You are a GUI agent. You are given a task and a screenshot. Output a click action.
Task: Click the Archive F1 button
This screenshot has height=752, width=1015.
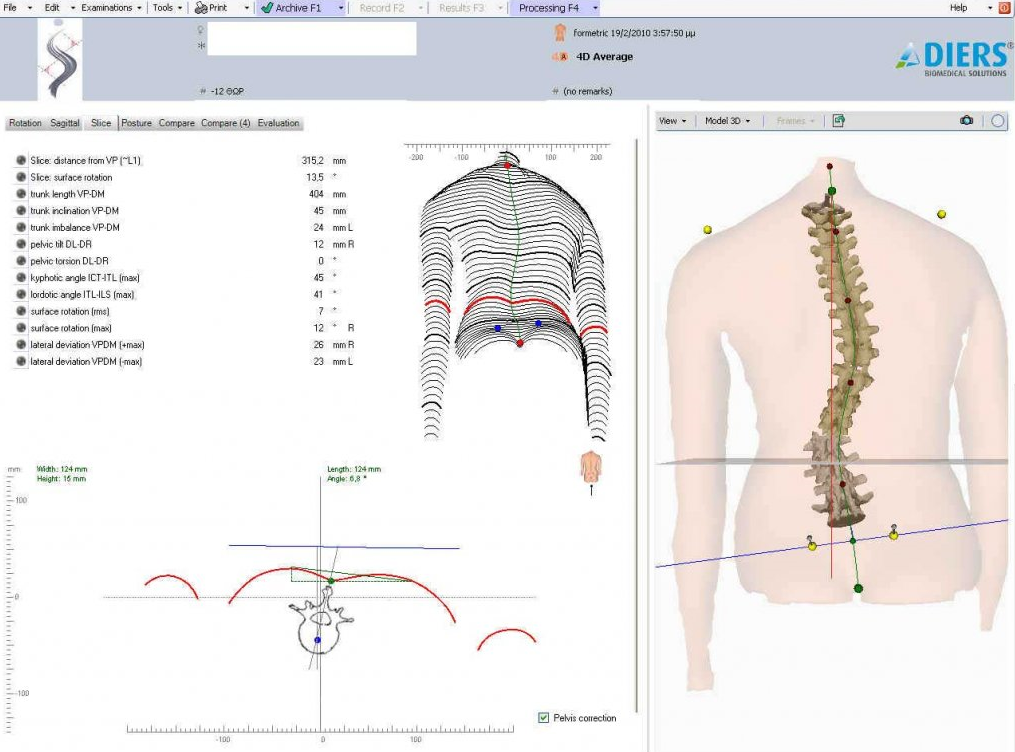[x=292, y=8]
